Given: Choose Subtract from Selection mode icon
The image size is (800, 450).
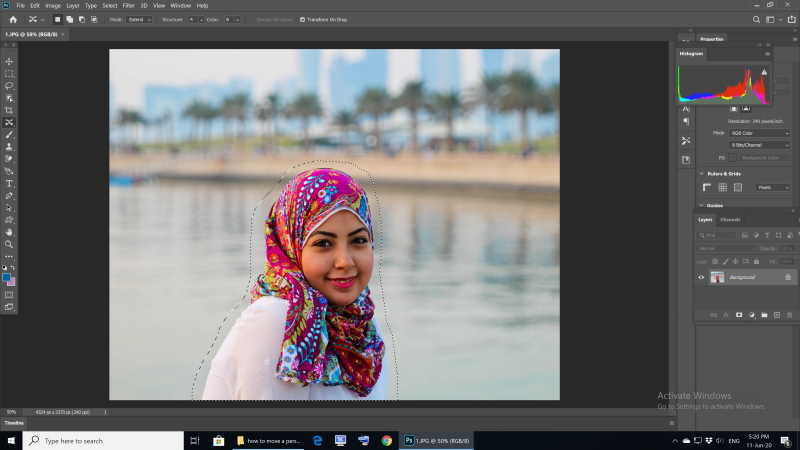Looking at the screenshot, I should [x=82, y=19].
